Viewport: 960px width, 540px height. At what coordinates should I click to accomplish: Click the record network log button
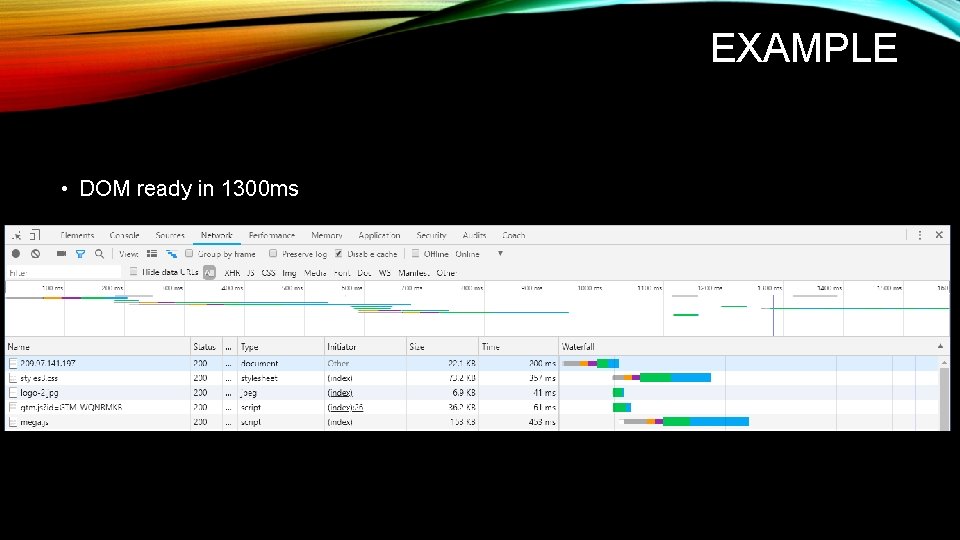[16, 253]
